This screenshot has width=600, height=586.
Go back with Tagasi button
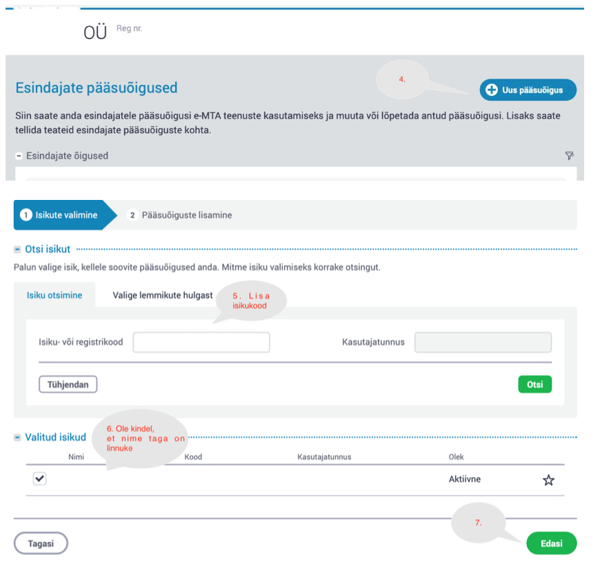(x=41, y=543)
